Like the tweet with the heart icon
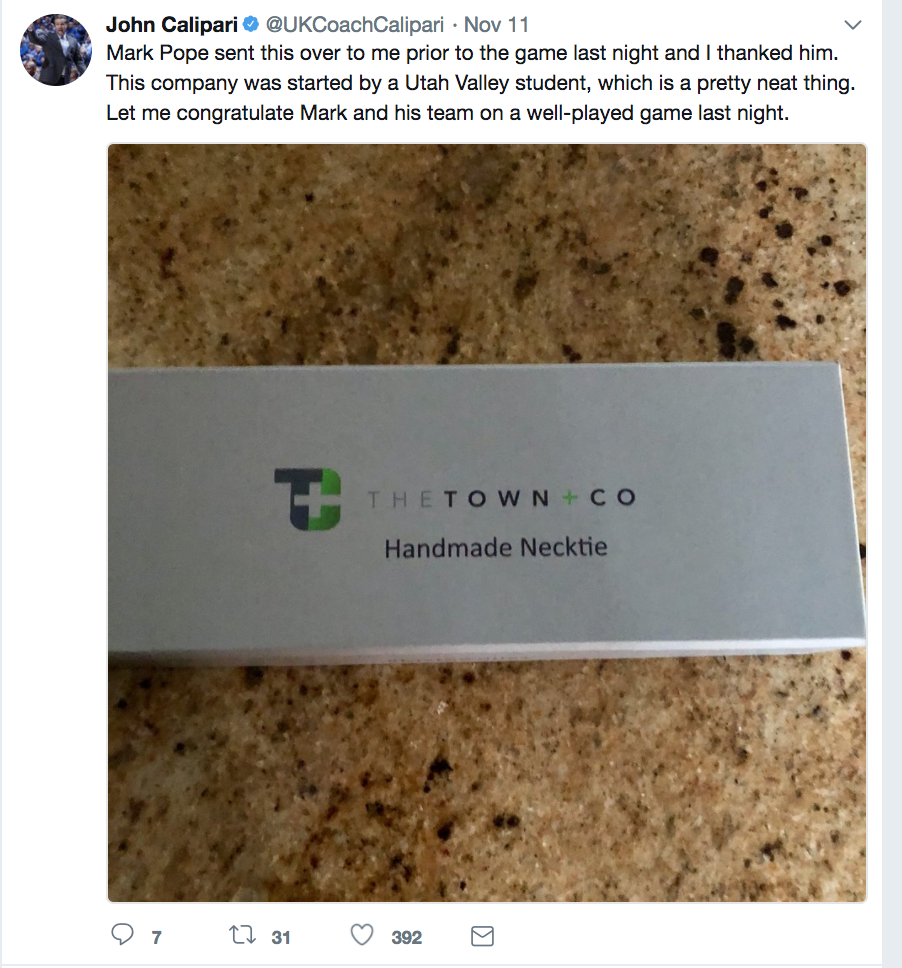 pyautogui.click(x=362, y=935)
